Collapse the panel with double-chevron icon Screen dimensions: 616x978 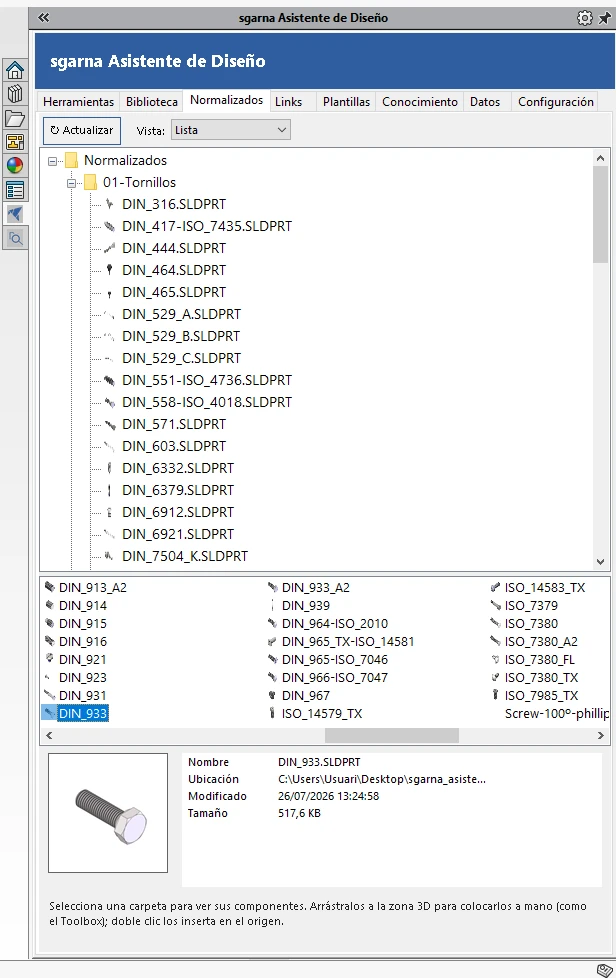(x=43, y=17)
